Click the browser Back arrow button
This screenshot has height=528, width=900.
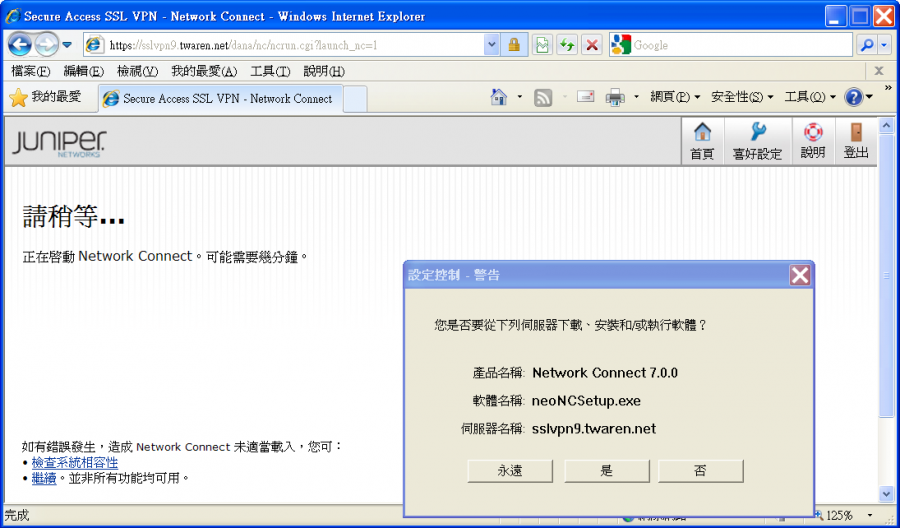click(20, 45)
